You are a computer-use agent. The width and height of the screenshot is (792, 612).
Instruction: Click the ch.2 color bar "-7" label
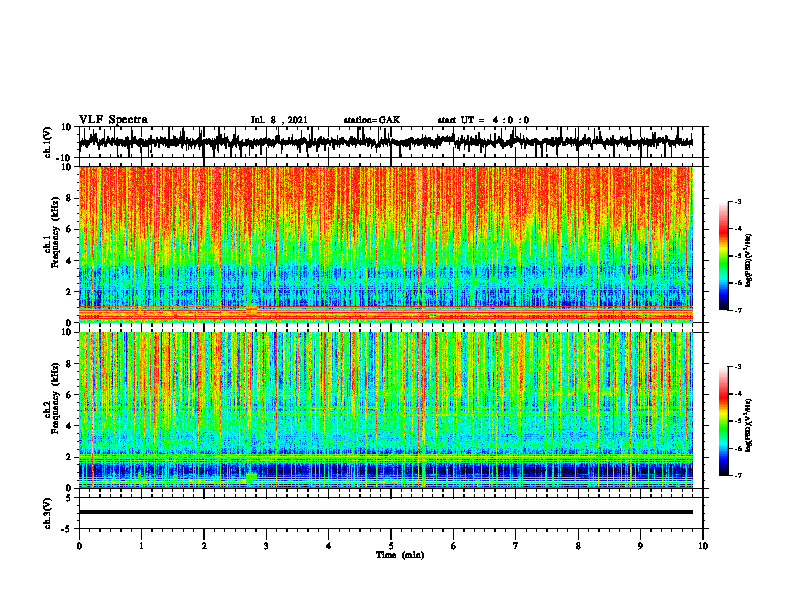pyautogui.click(x=738, y=475)
